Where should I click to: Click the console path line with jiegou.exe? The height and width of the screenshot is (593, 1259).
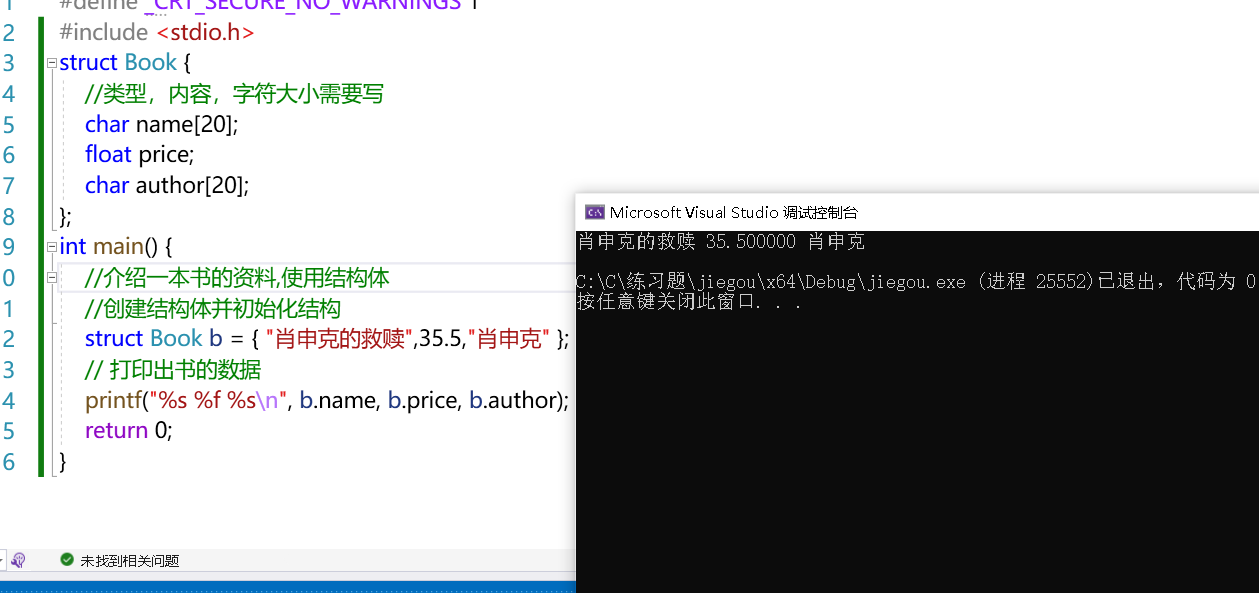click(916, 282)
